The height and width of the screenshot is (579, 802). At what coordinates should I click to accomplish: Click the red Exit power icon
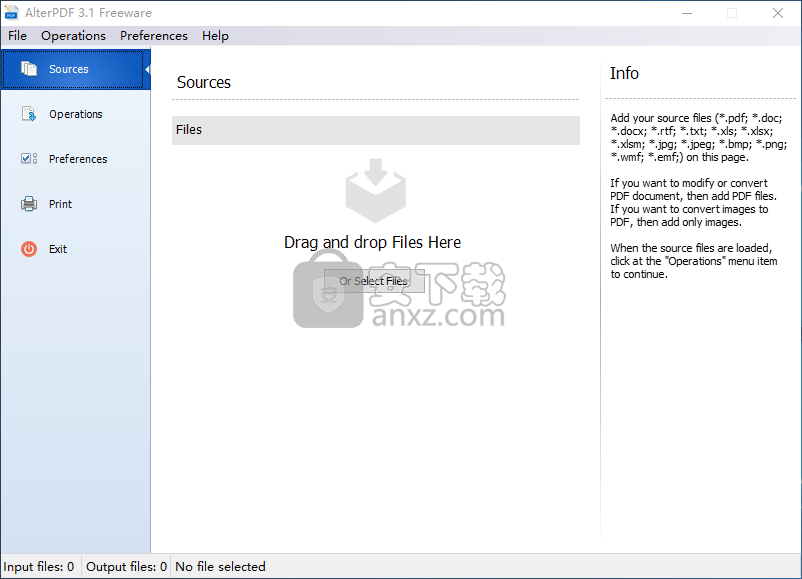[x=29, y=249]
